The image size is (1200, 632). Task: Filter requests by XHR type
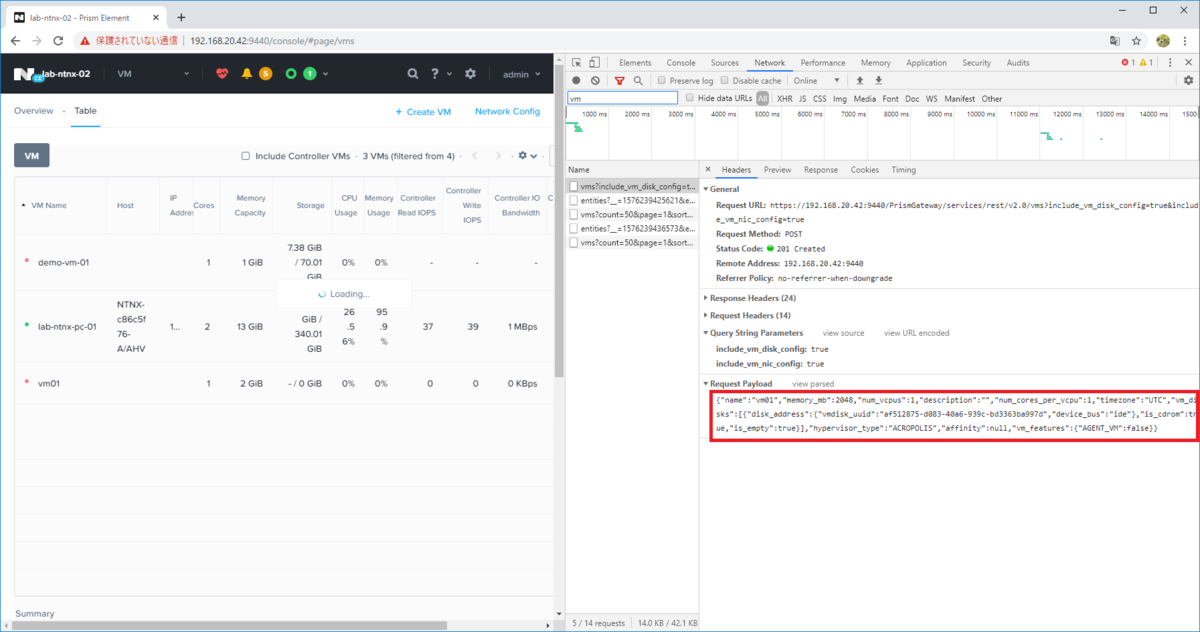(785, 99)
